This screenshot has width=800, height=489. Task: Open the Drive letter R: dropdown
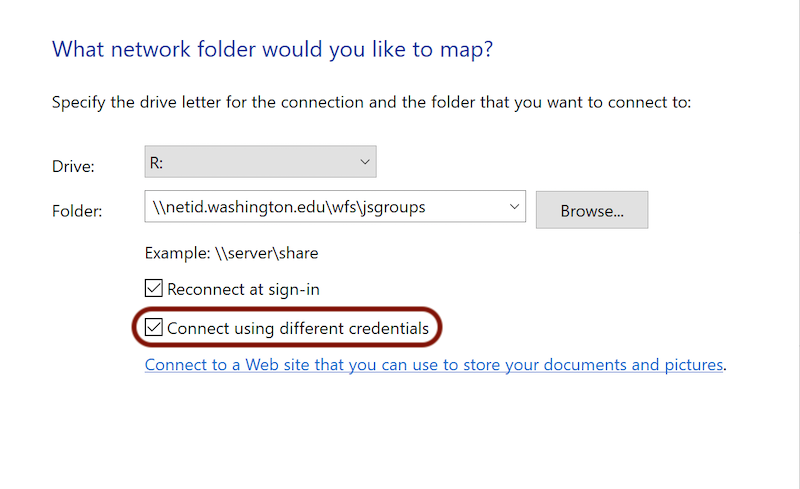260,162
